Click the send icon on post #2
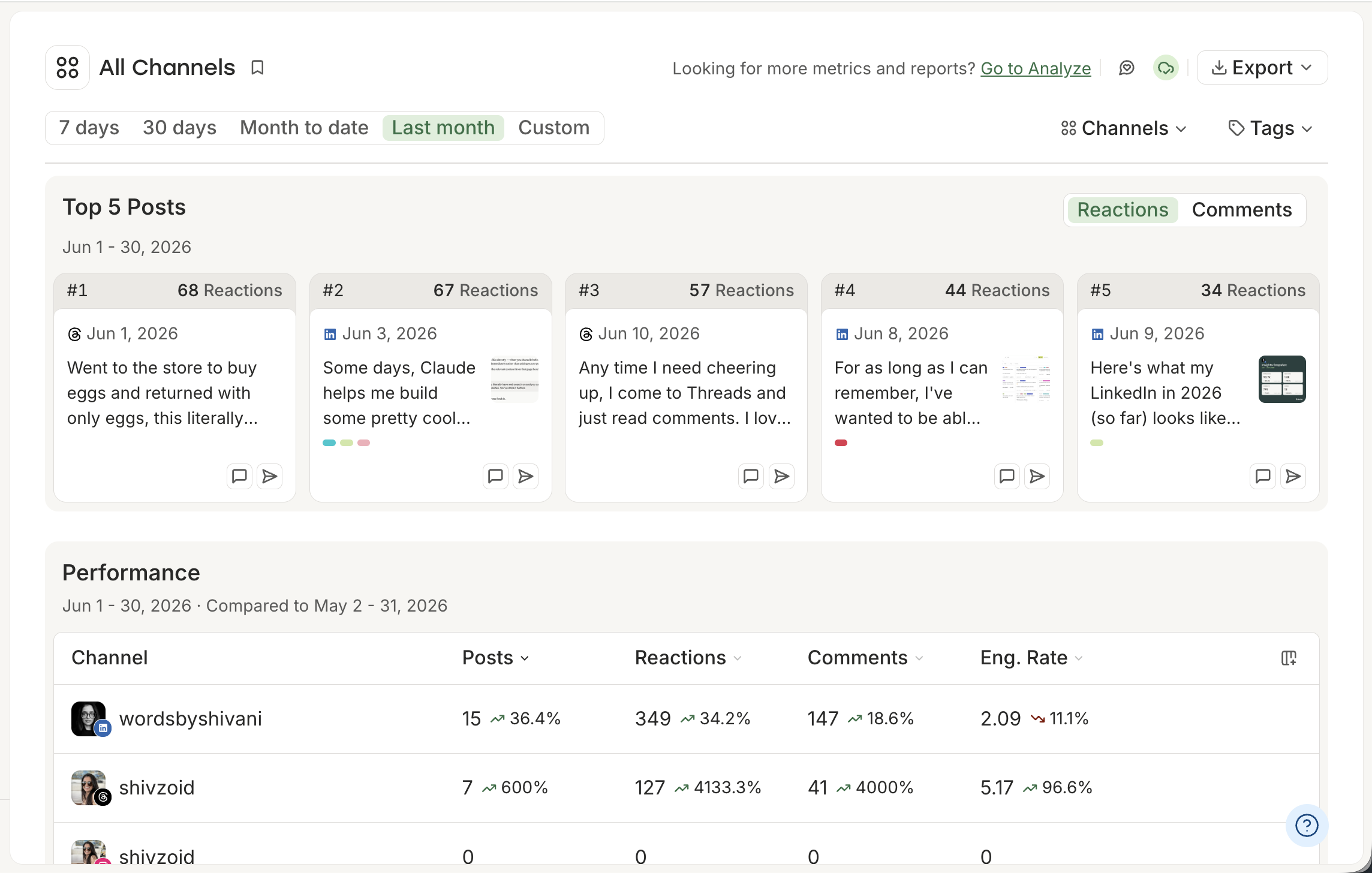This screenshot has width=1372, height=873. pos(526,476)
